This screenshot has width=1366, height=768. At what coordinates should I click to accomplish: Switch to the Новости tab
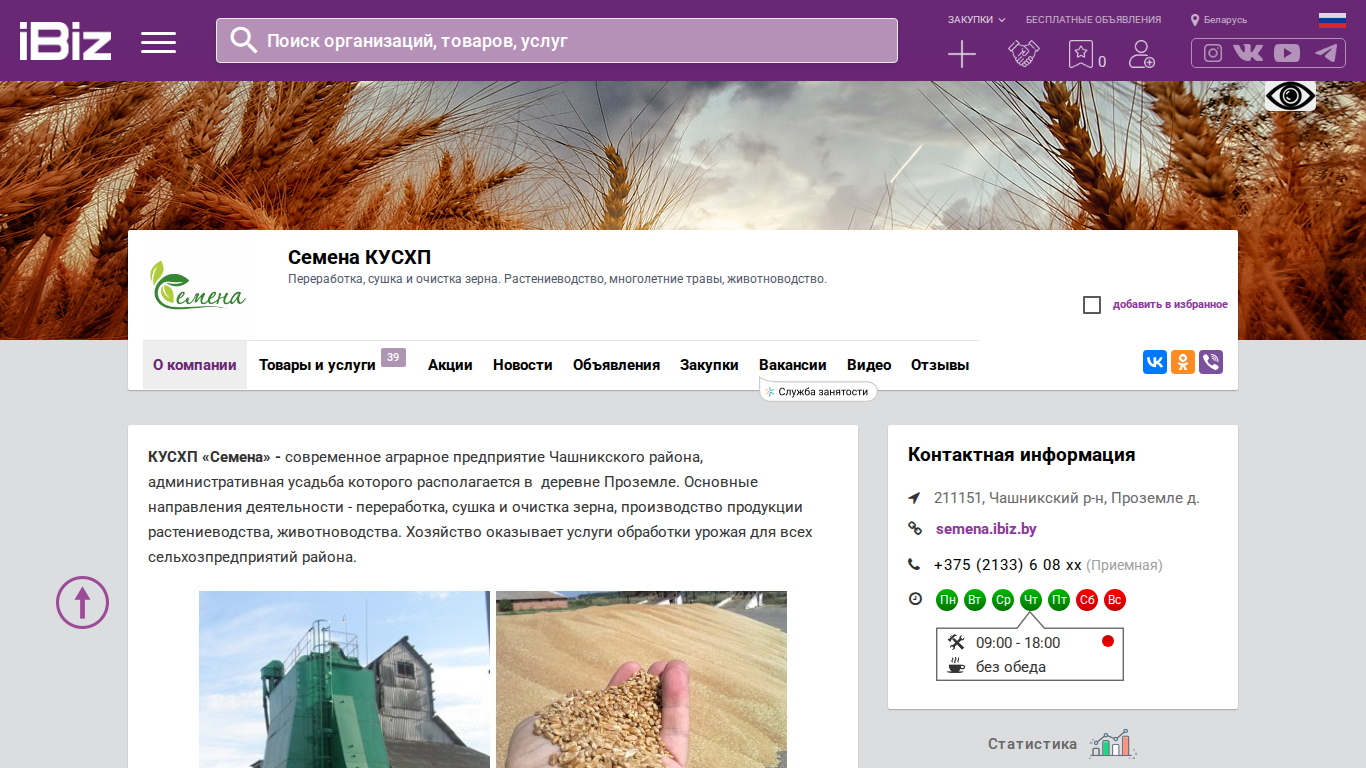(523, 365)
